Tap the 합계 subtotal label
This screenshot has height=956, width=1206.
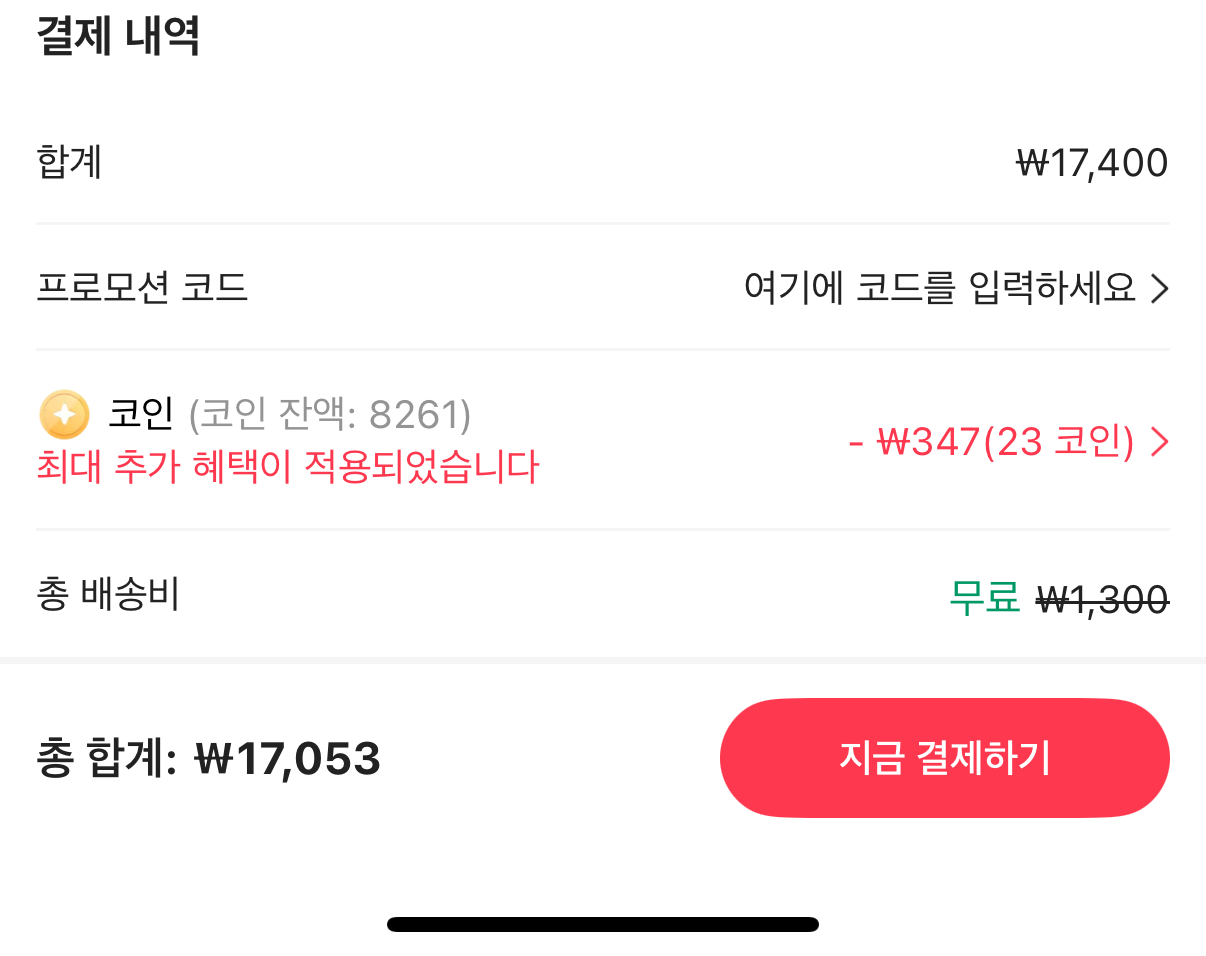coord(69,162)
